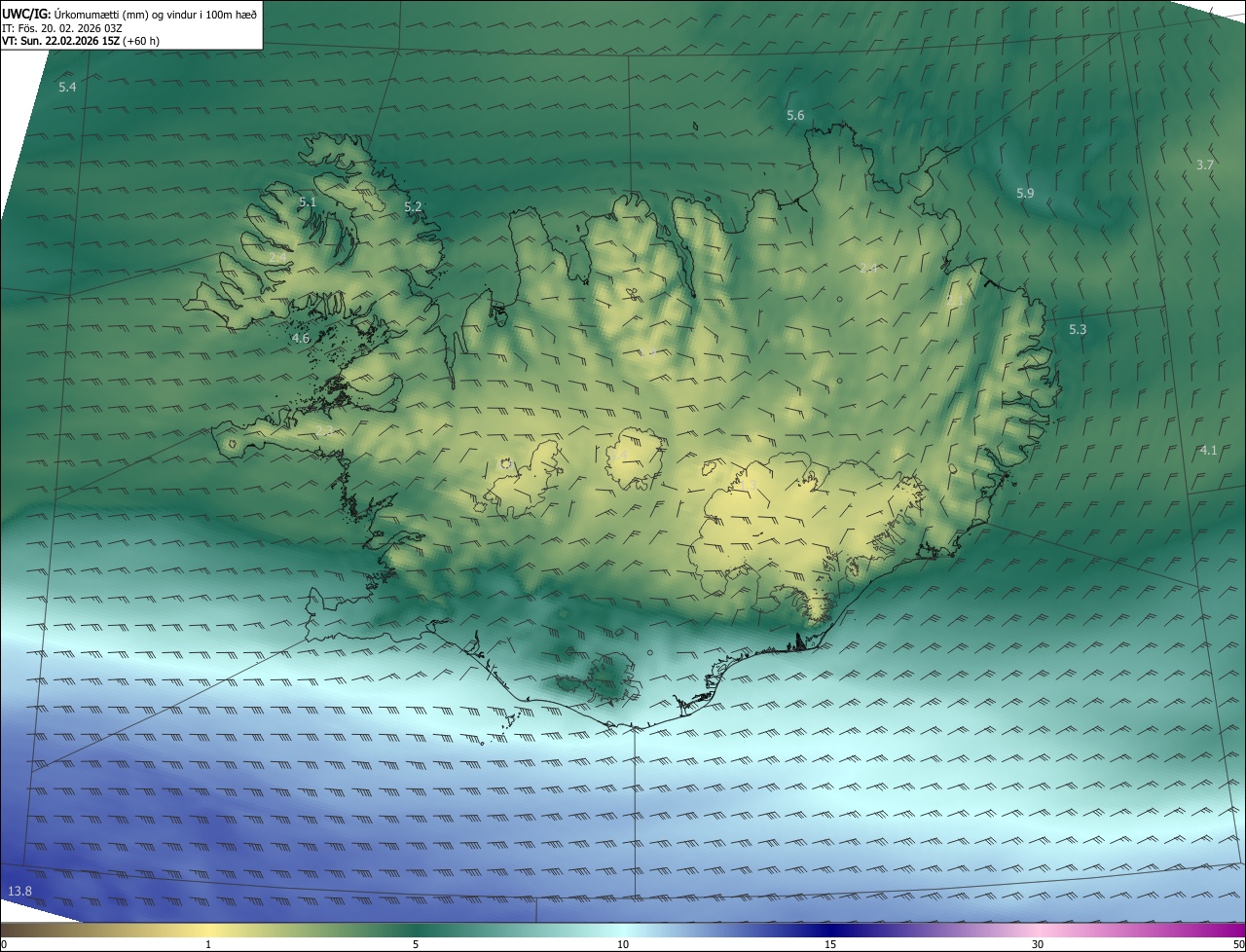Click the 1 tick on color scale
This screenshot has width=1246, height=952.
coord(208,944)
